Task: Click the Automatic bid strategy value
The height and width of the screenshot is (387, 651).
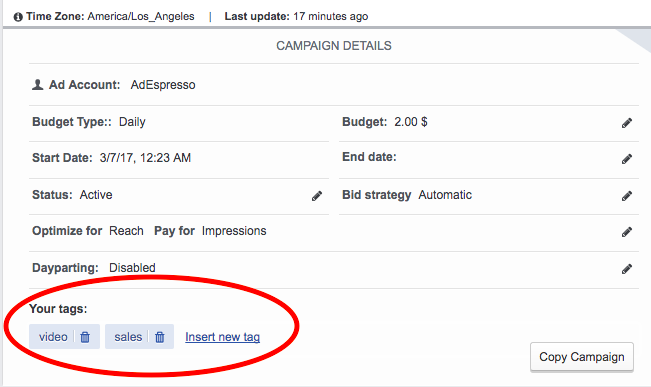Action: click(x=445, y=195)
